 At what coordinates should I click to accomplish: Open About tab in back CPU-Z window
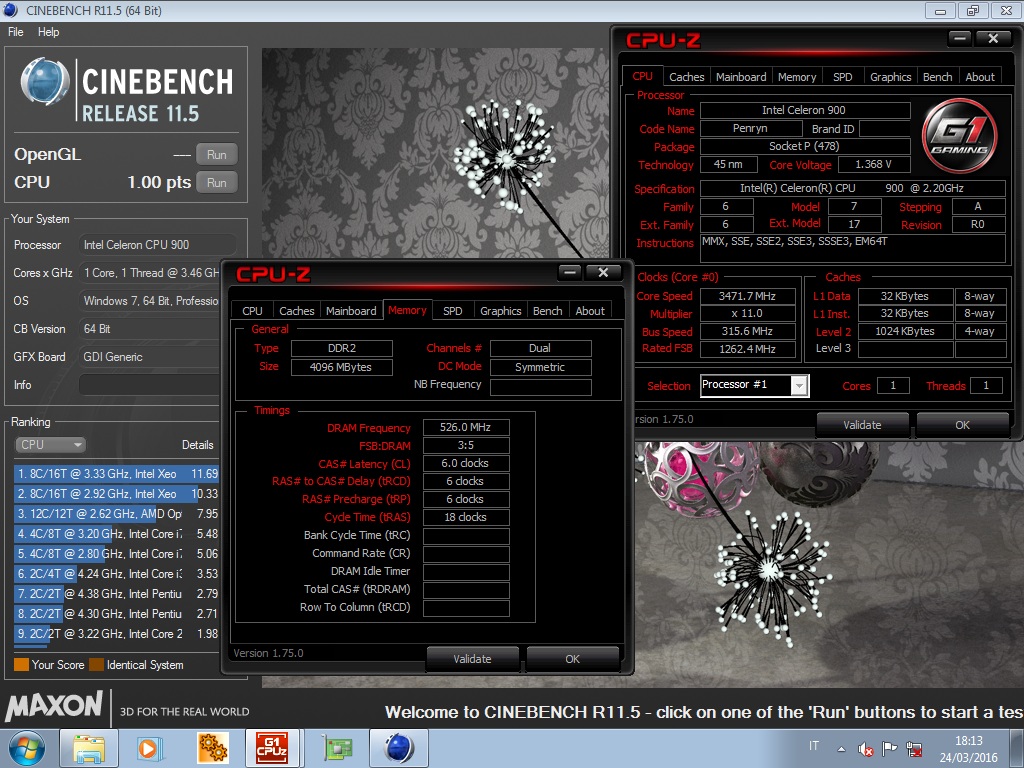pos(980,76)
